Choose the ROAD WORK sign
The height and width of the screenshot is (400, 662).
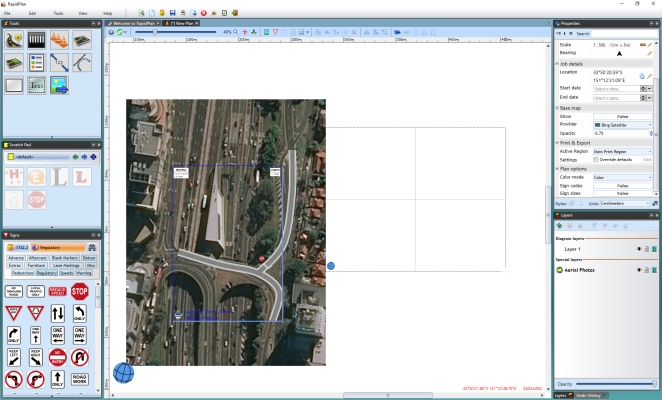click(79, 379)
